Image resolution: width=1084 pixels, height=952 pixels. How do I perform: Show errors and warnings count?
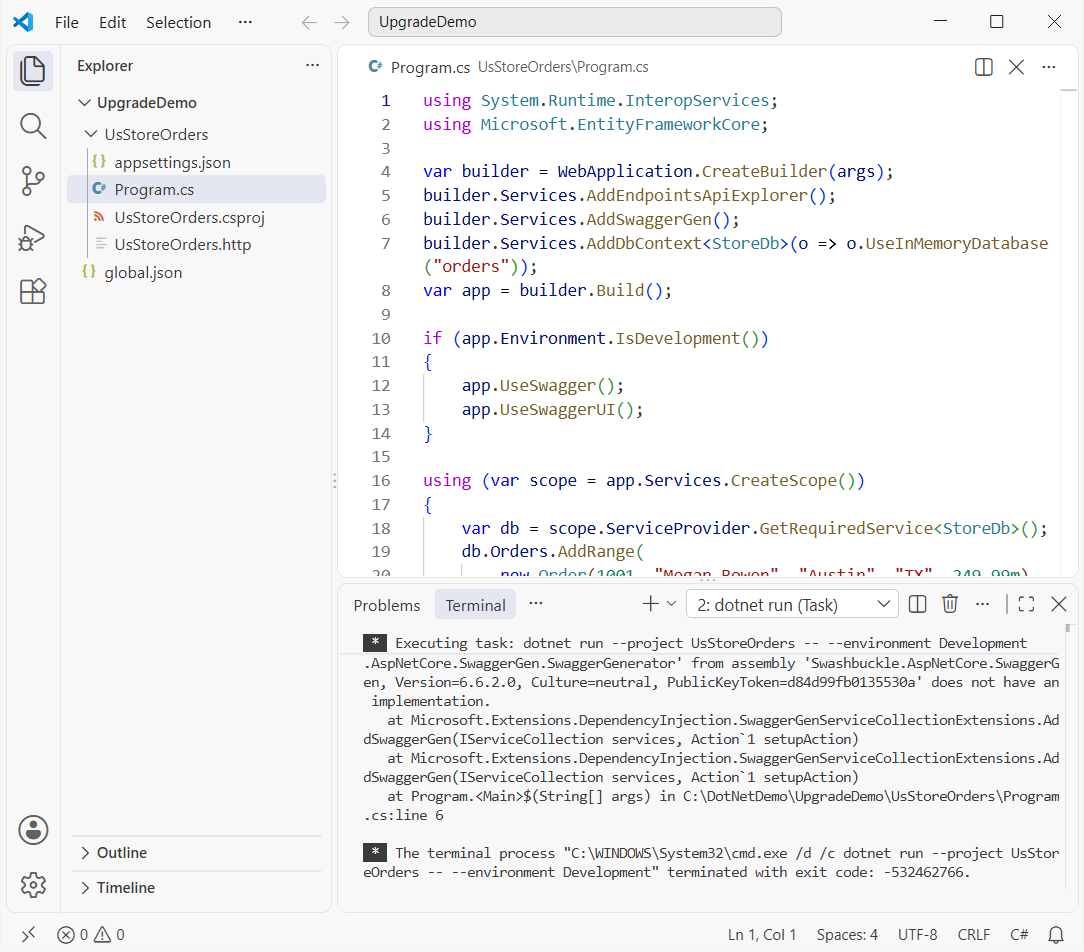91,935
